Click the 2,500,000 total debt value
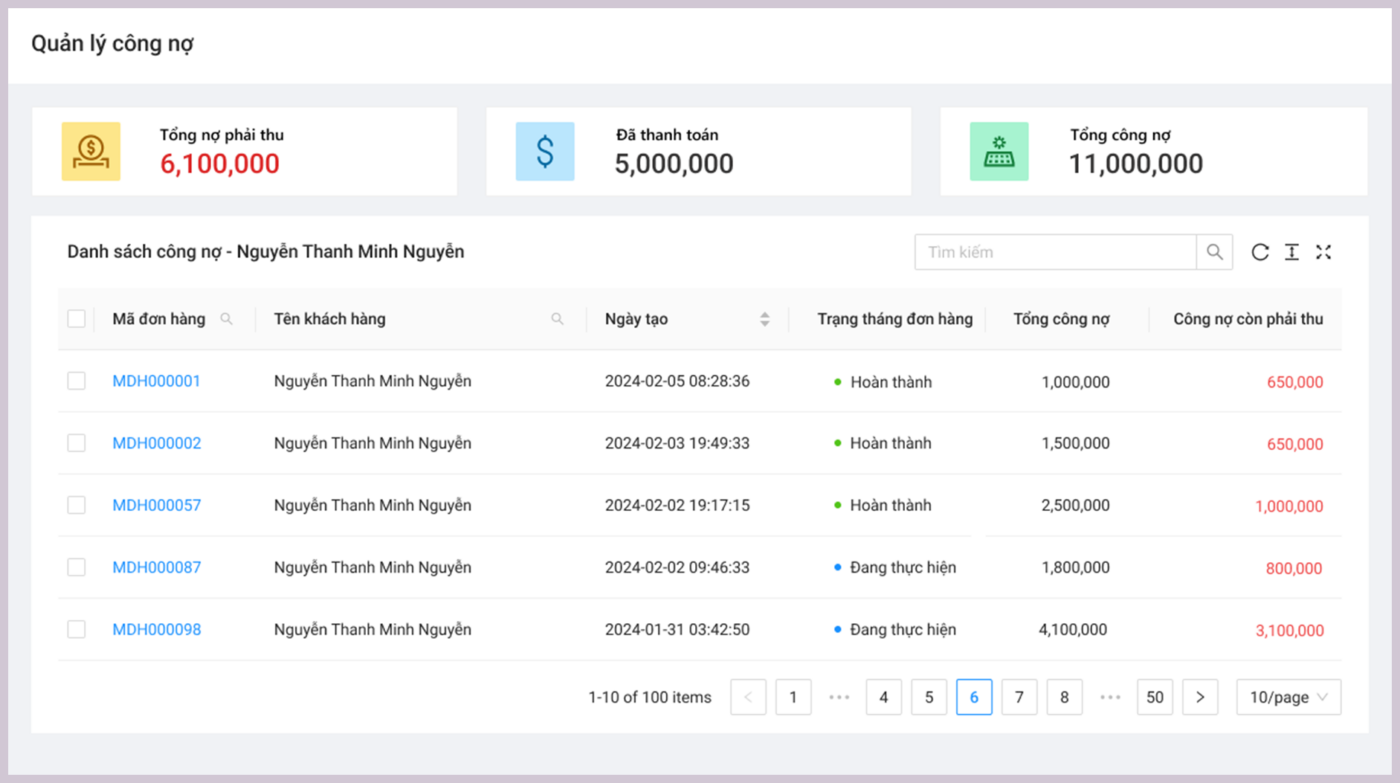The height and width of the screenshot is (783, 1400). tap(1075, 505)
